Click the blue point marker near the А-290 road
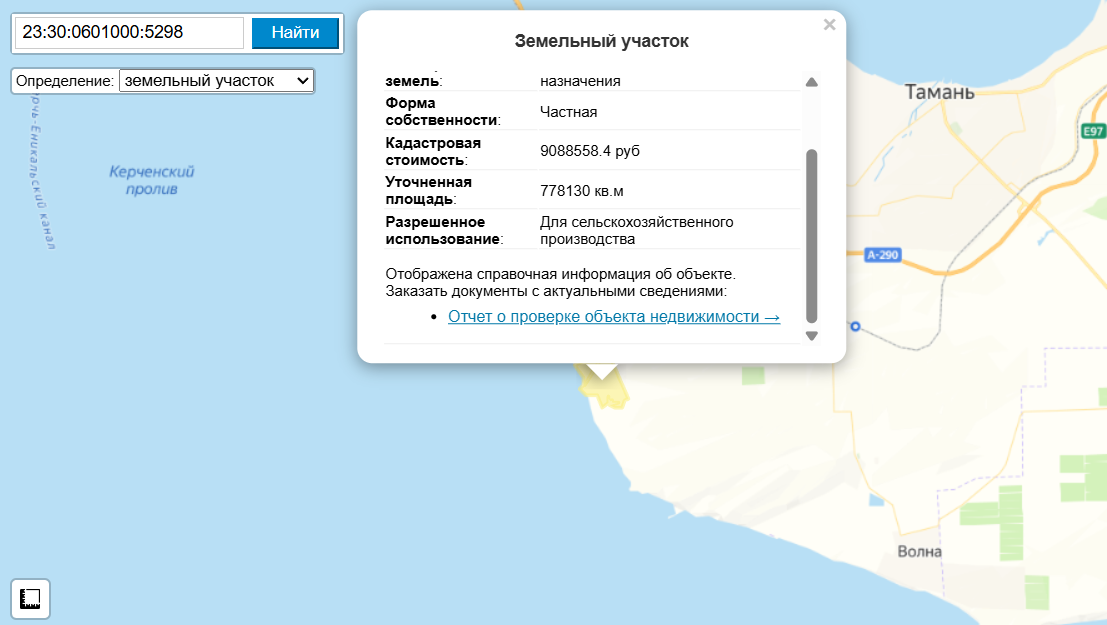The height and width of the screenshot is (625, 1107). 855,325
